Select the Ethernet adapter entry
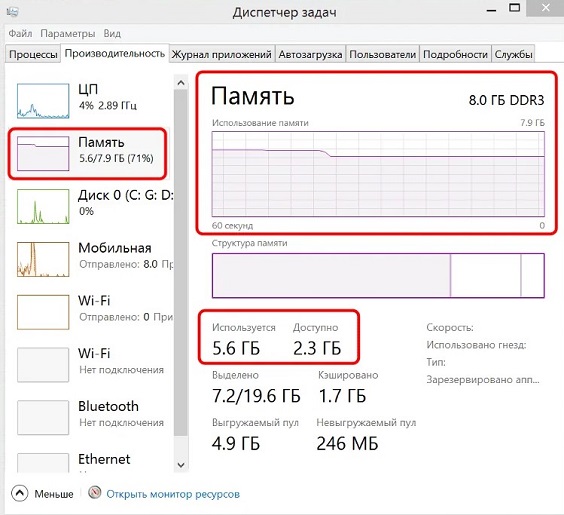 (x=90, y=462)
